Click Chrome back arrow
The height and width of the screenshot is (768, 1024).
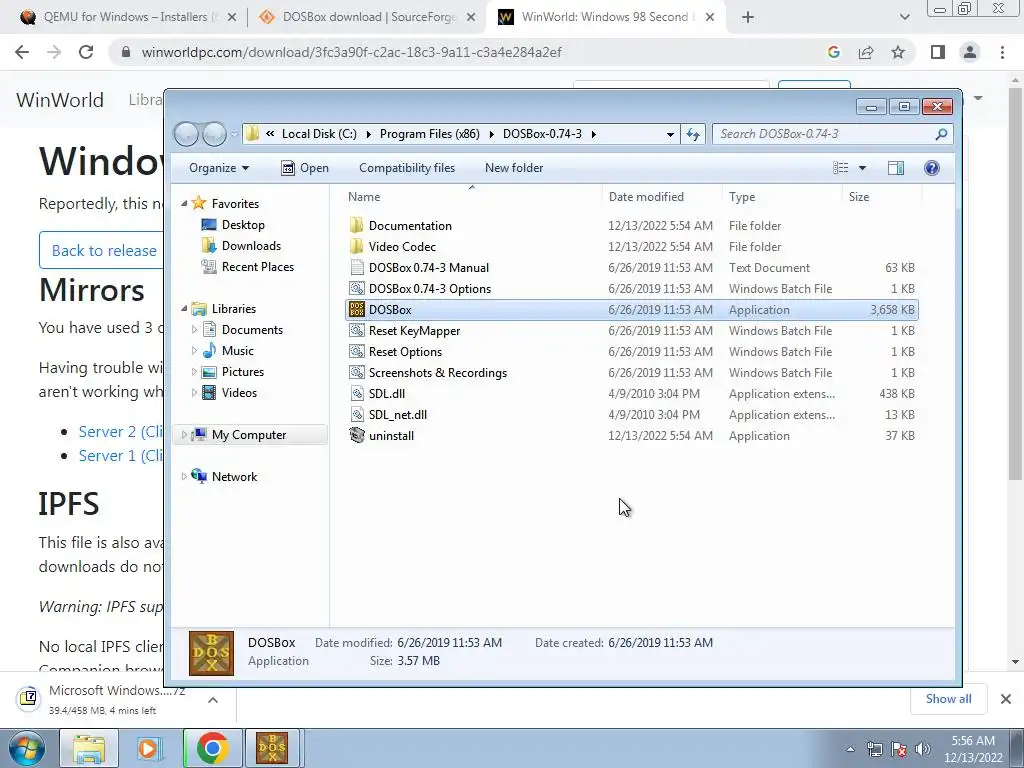tap(22, 52)
